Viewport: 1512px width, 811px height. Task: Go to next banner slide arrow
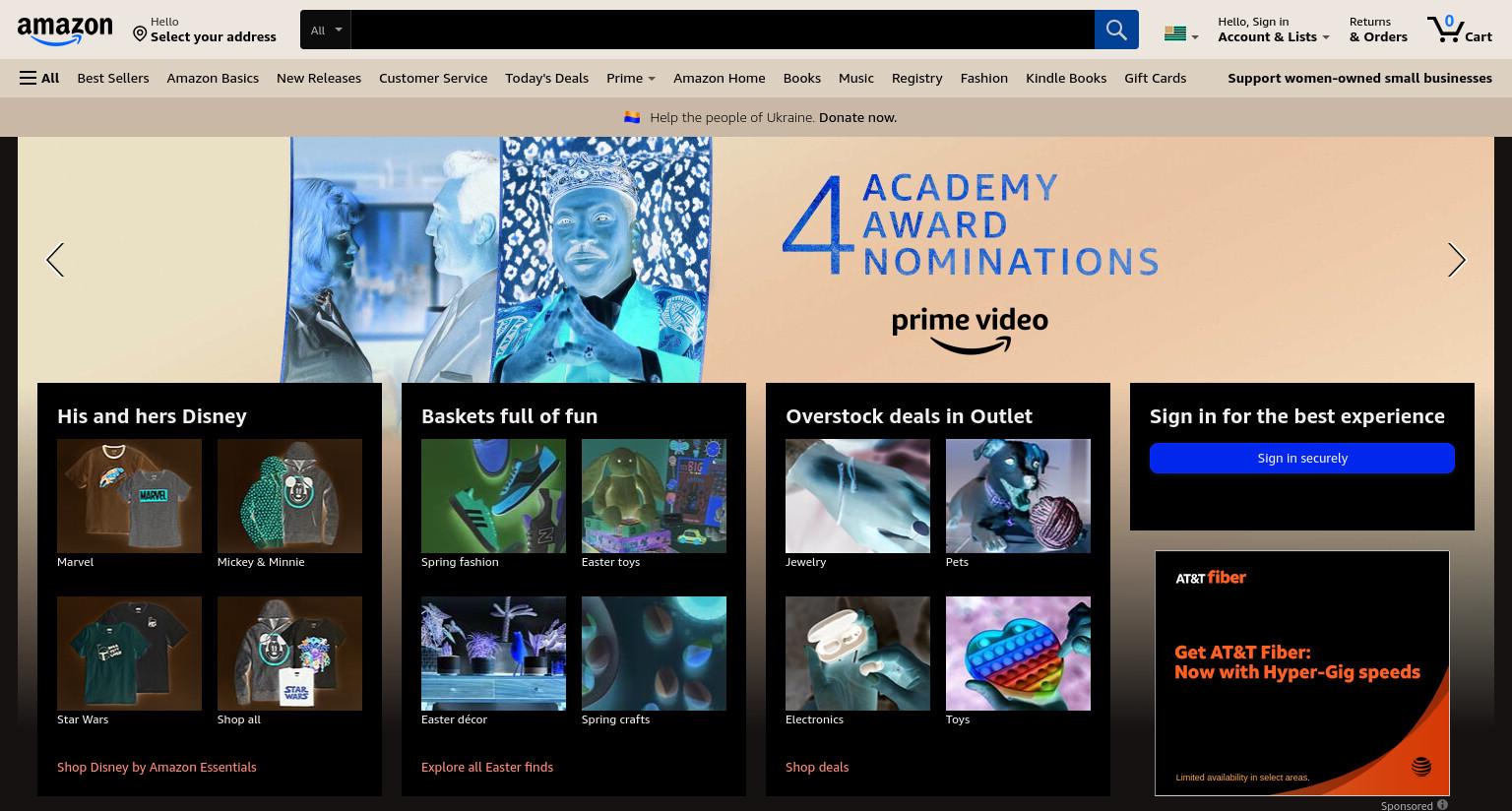(x=1457, y=260)
